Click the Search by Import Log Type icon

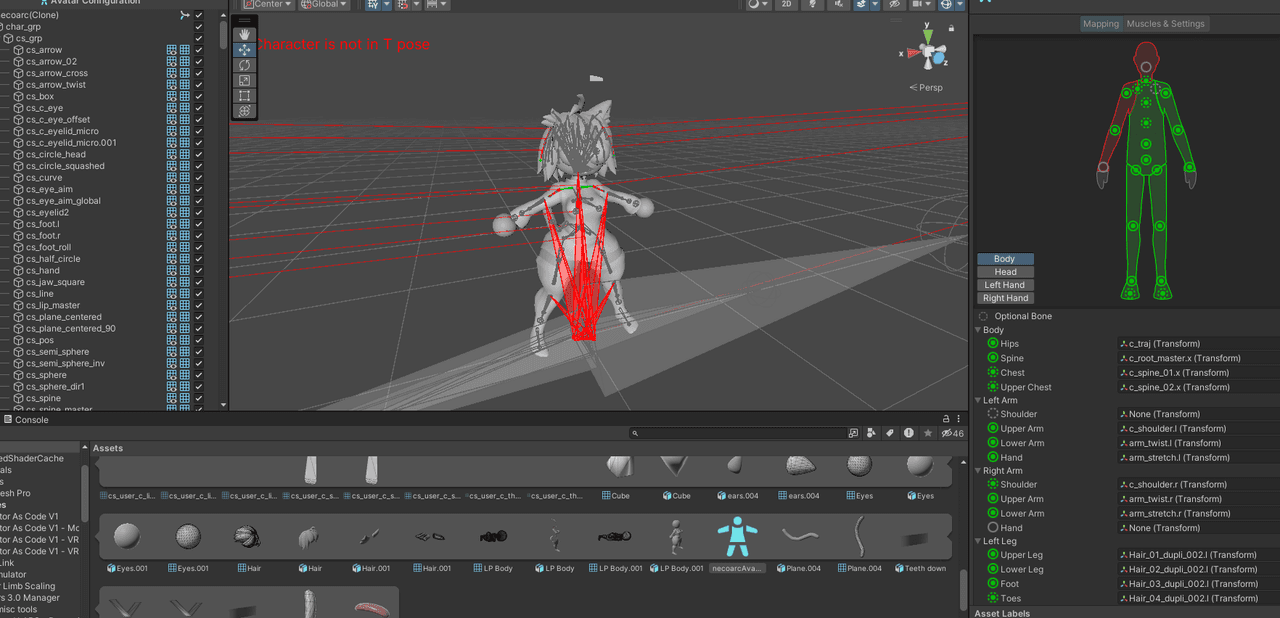click(908, 433)
